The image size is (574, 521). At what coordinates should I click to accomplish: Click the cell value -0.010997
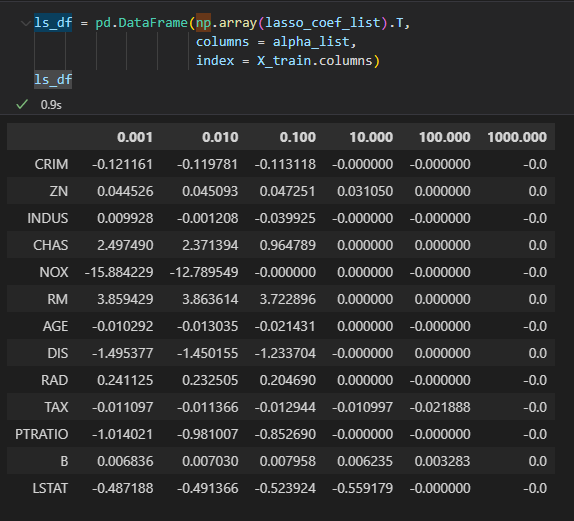coord(362,407)
